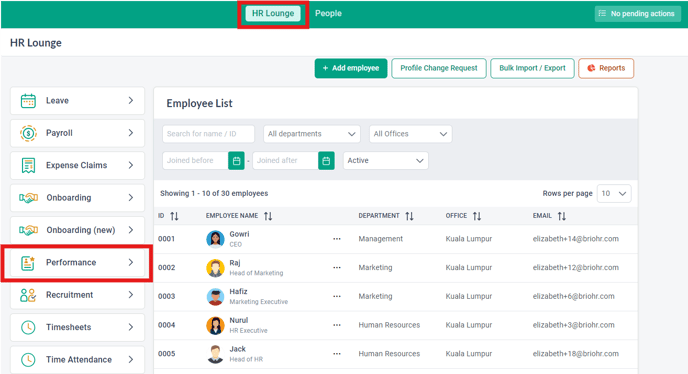This screenshot has height=374, width=688.
Task: Click the employee ID 0002
Action: (x=166, y=268)
